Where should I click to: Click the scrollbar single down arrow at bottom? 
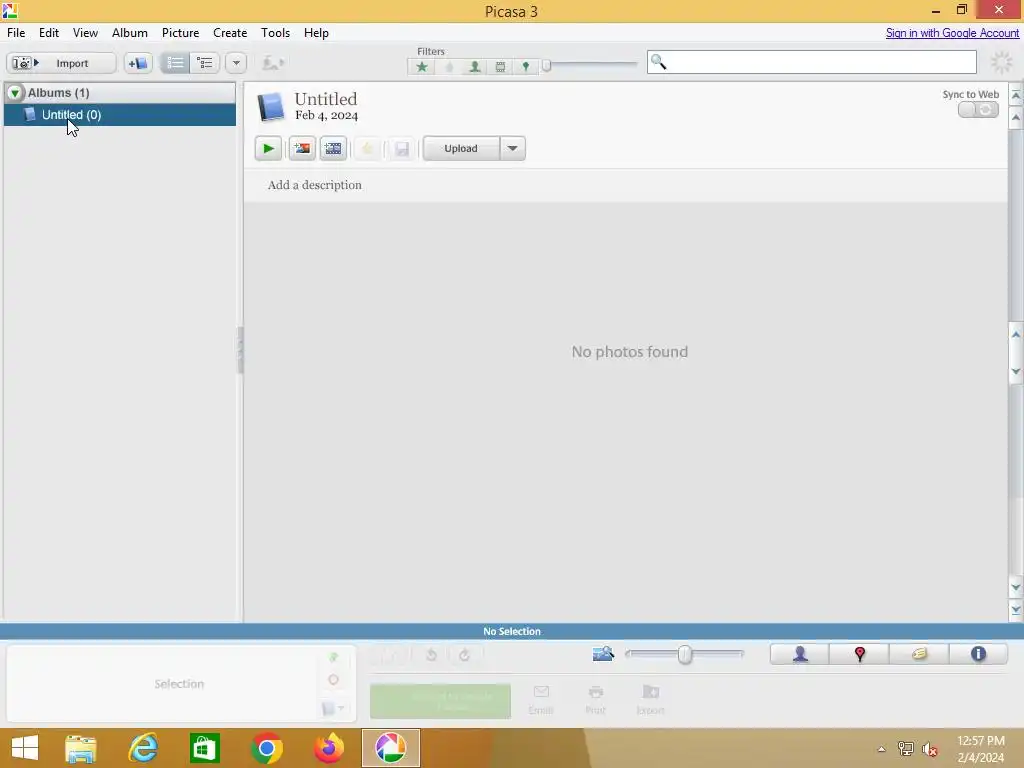point(1016,587)
